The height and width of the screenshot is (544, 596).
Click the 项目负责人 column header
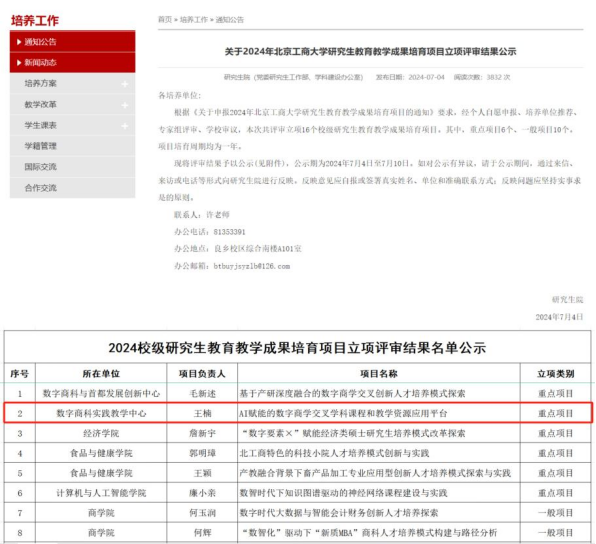pyautogui.click(x=202, y=374)
